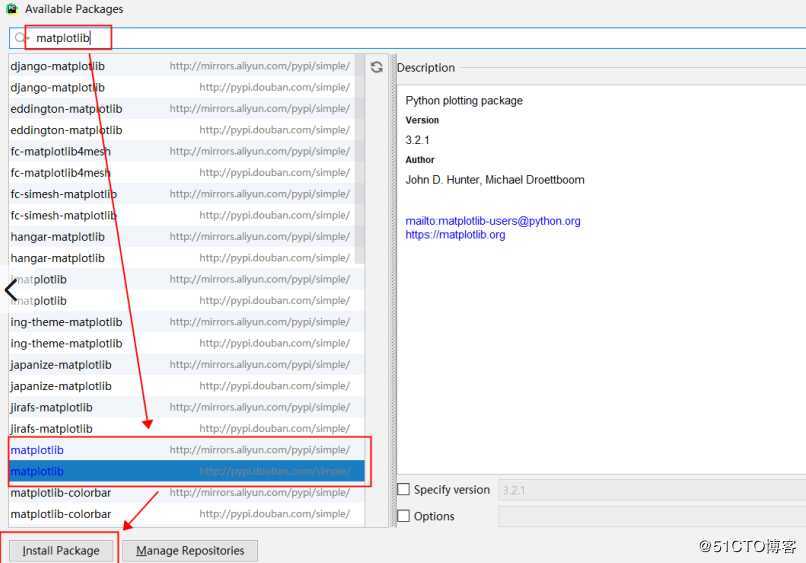Click the PyCharm icon in the title bar
Screen dimensions: 806x563
point(11,8)
